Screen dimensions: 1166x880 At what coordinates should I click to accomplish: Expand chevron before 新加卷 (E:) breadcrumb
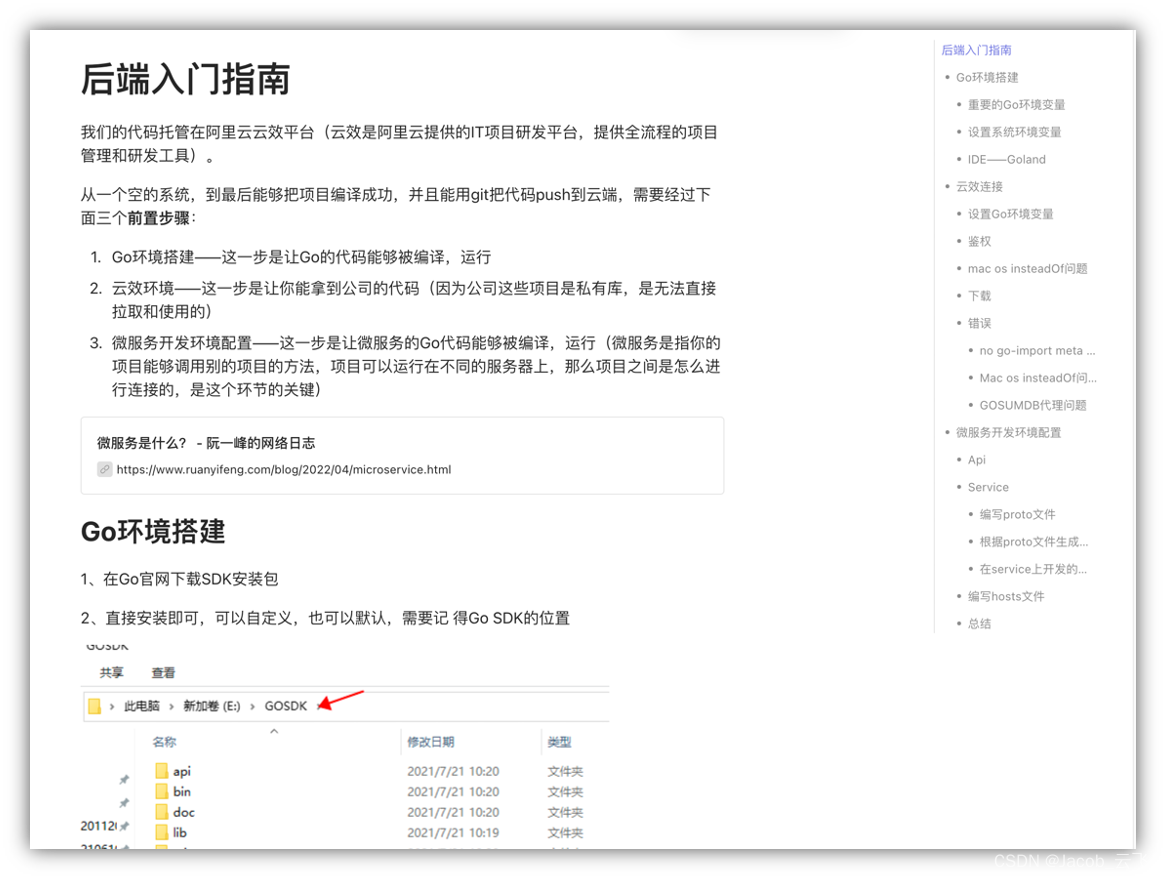pos(171,706)
